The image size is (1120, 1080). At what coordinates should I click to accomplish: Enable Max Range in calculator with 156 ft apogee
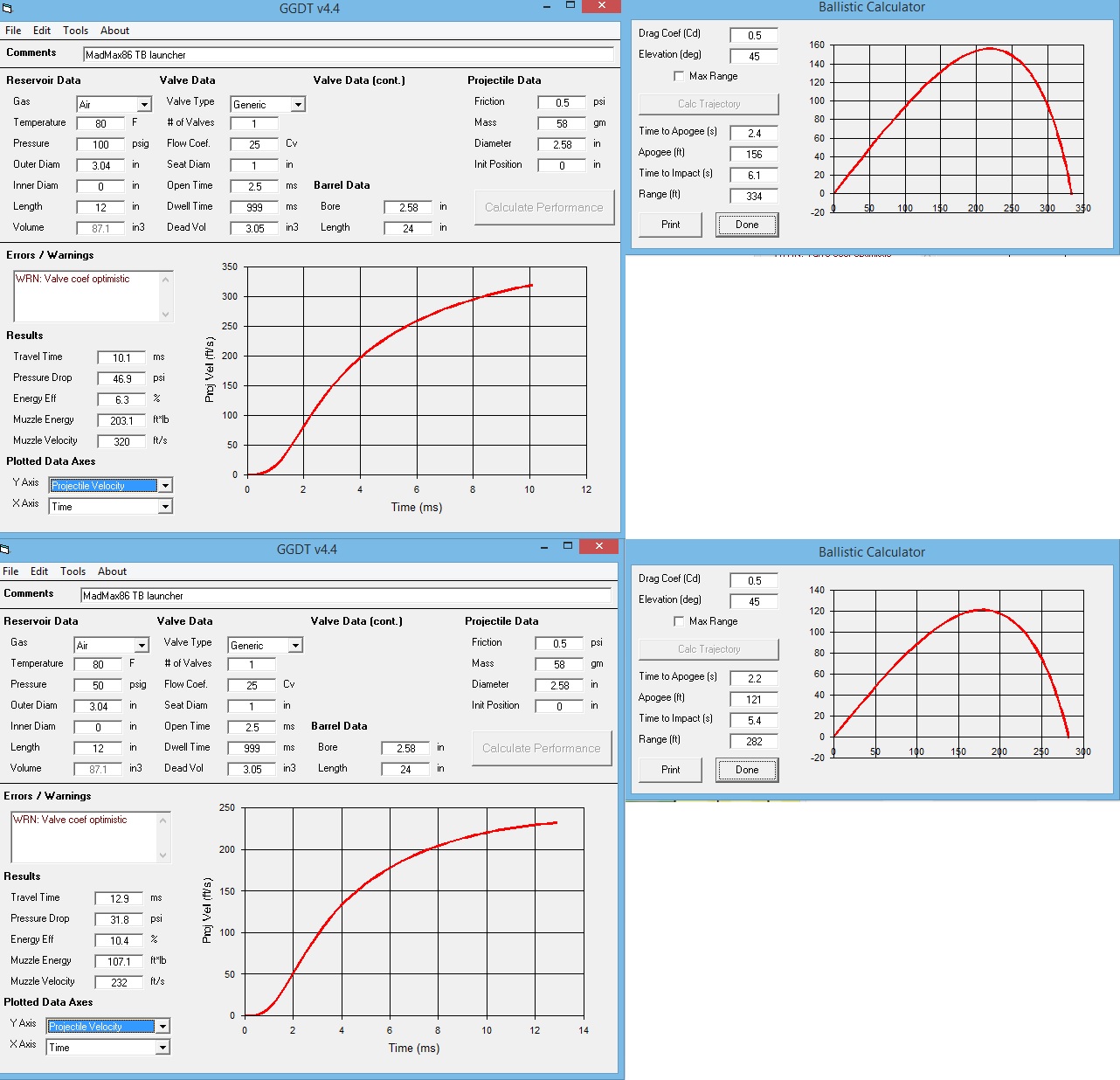click(x=679, y=76)
